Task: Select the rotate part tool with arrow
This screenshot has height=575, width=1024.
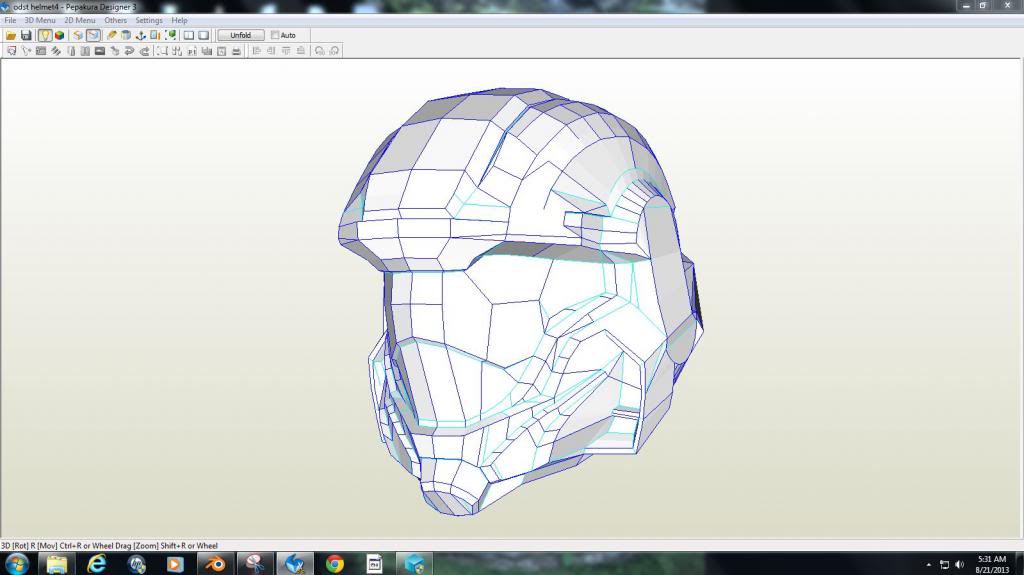Action: pyautogui.click(x=26, y=51)
